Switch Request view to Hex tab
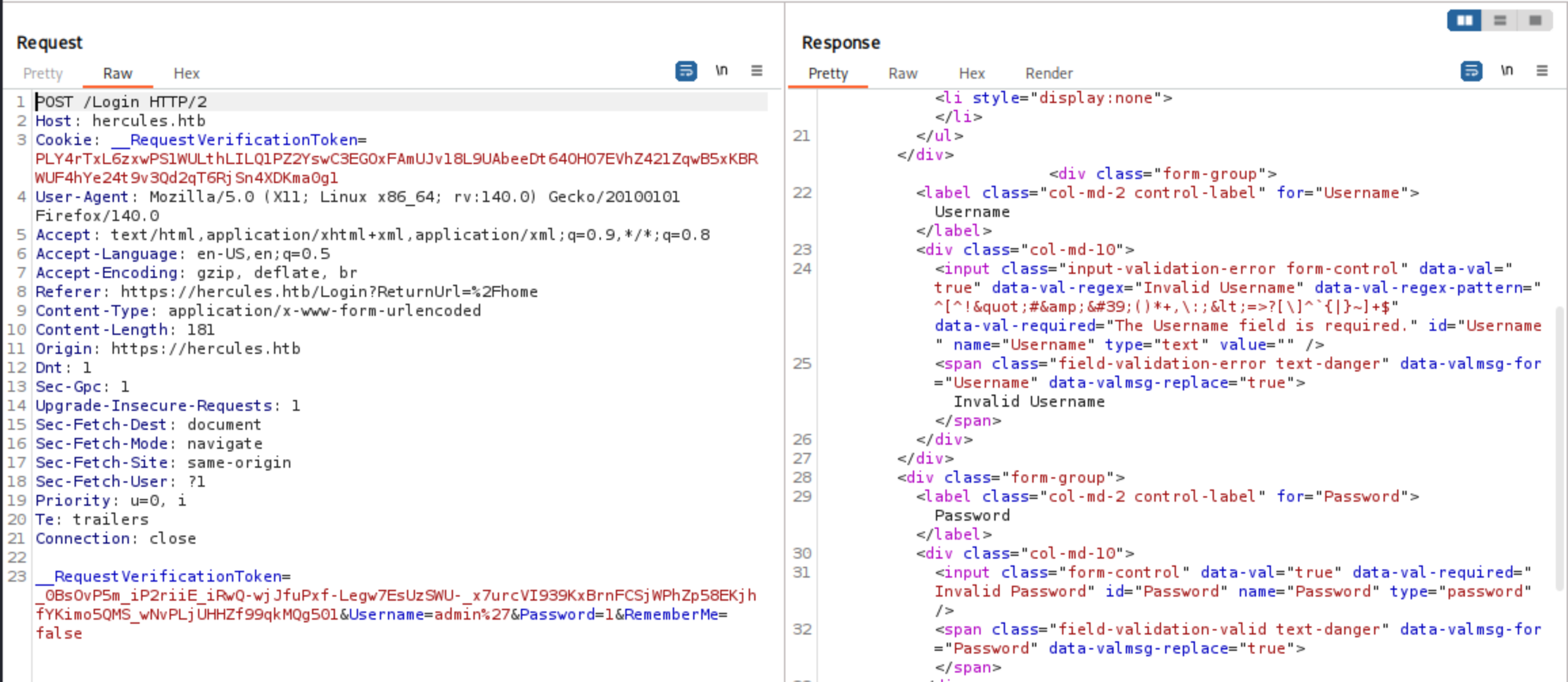 click(187, 73)
